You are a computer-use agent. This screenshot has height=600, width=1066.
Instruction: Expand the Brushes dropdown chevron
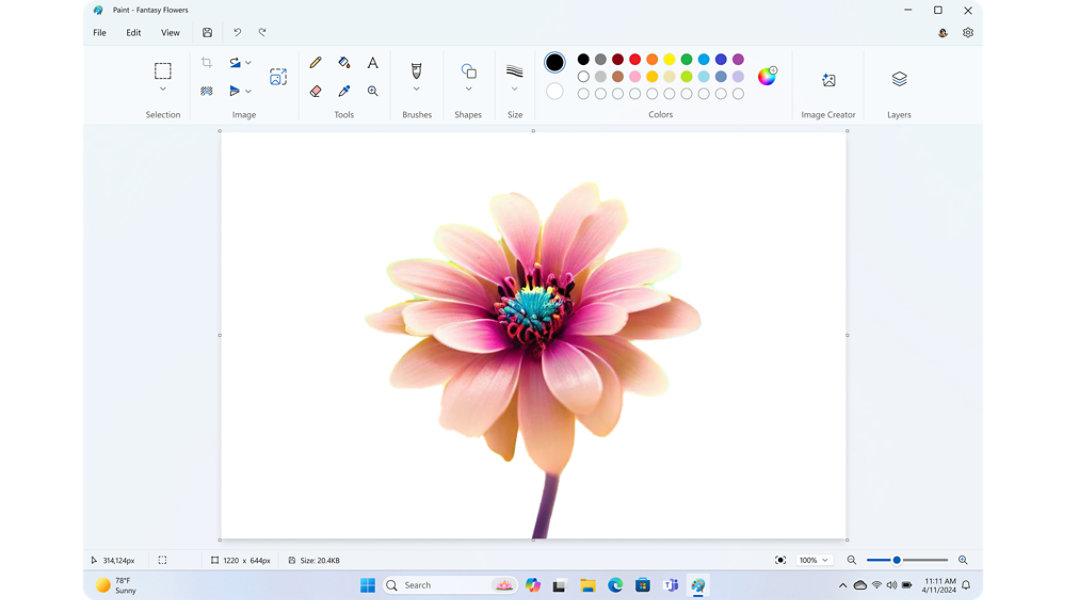pos(416,89)
